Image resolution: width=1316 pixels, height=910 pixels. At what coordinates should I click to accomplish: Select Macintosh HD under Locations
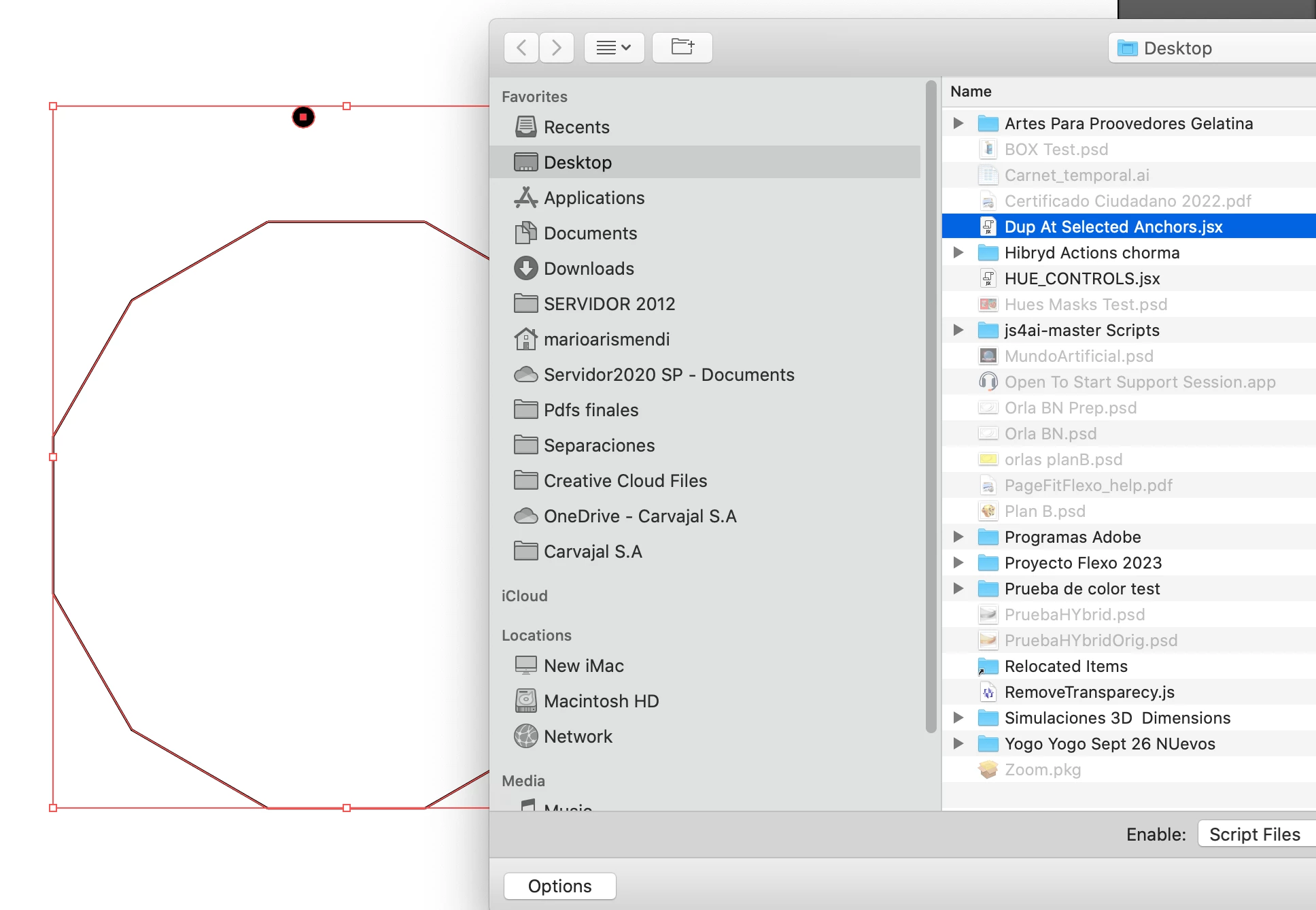(x=600, y=701)
